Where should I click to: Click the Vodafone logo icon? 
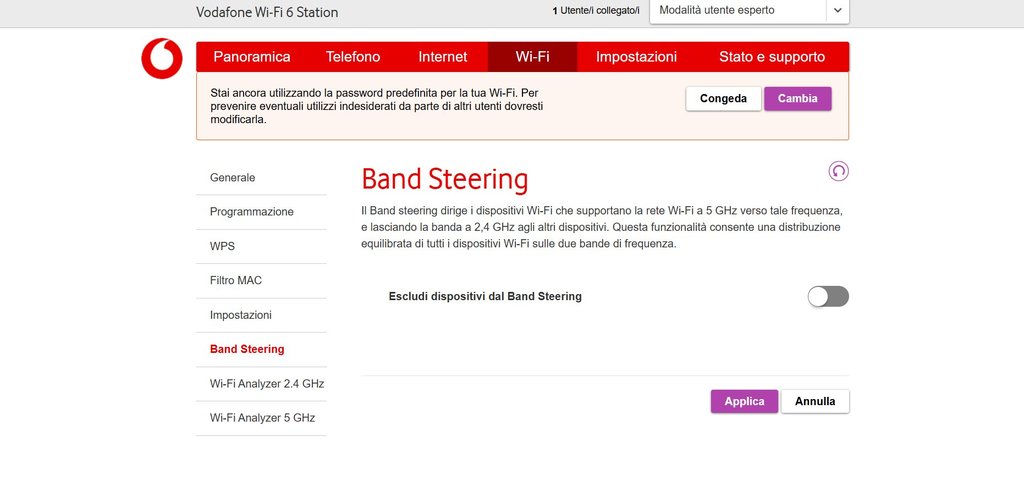(161, 59)
